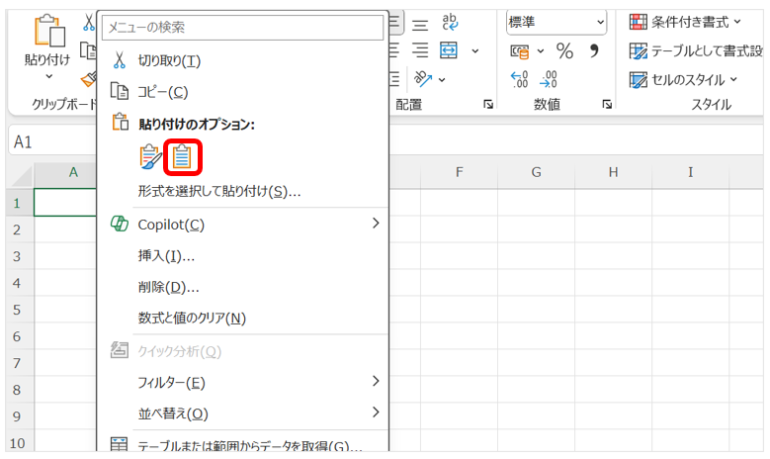
Task: Apply the comma style button
Action: click(594, 50)
